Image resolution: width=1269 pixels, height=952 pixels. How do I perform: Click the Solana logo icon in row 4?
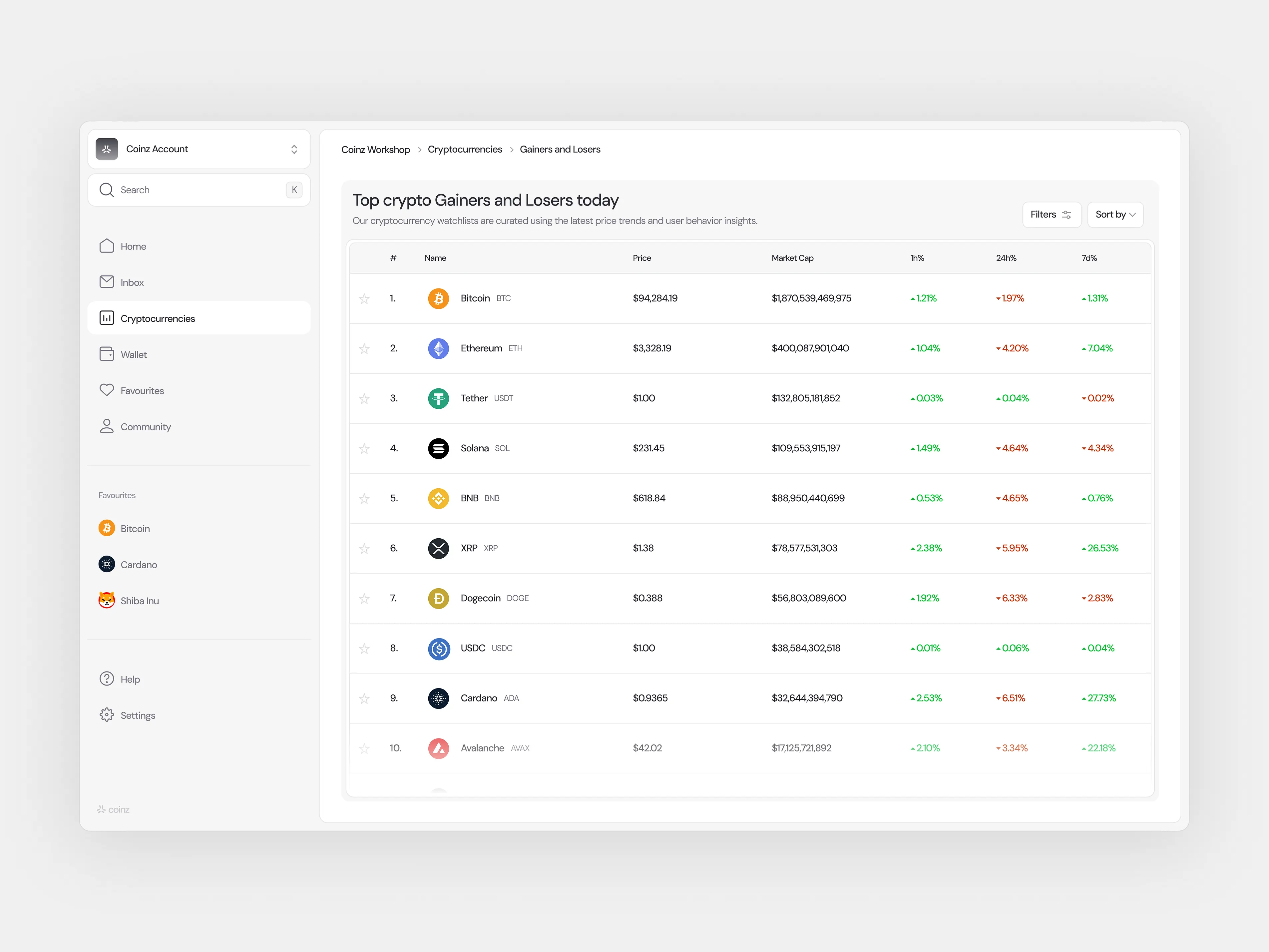438,448
